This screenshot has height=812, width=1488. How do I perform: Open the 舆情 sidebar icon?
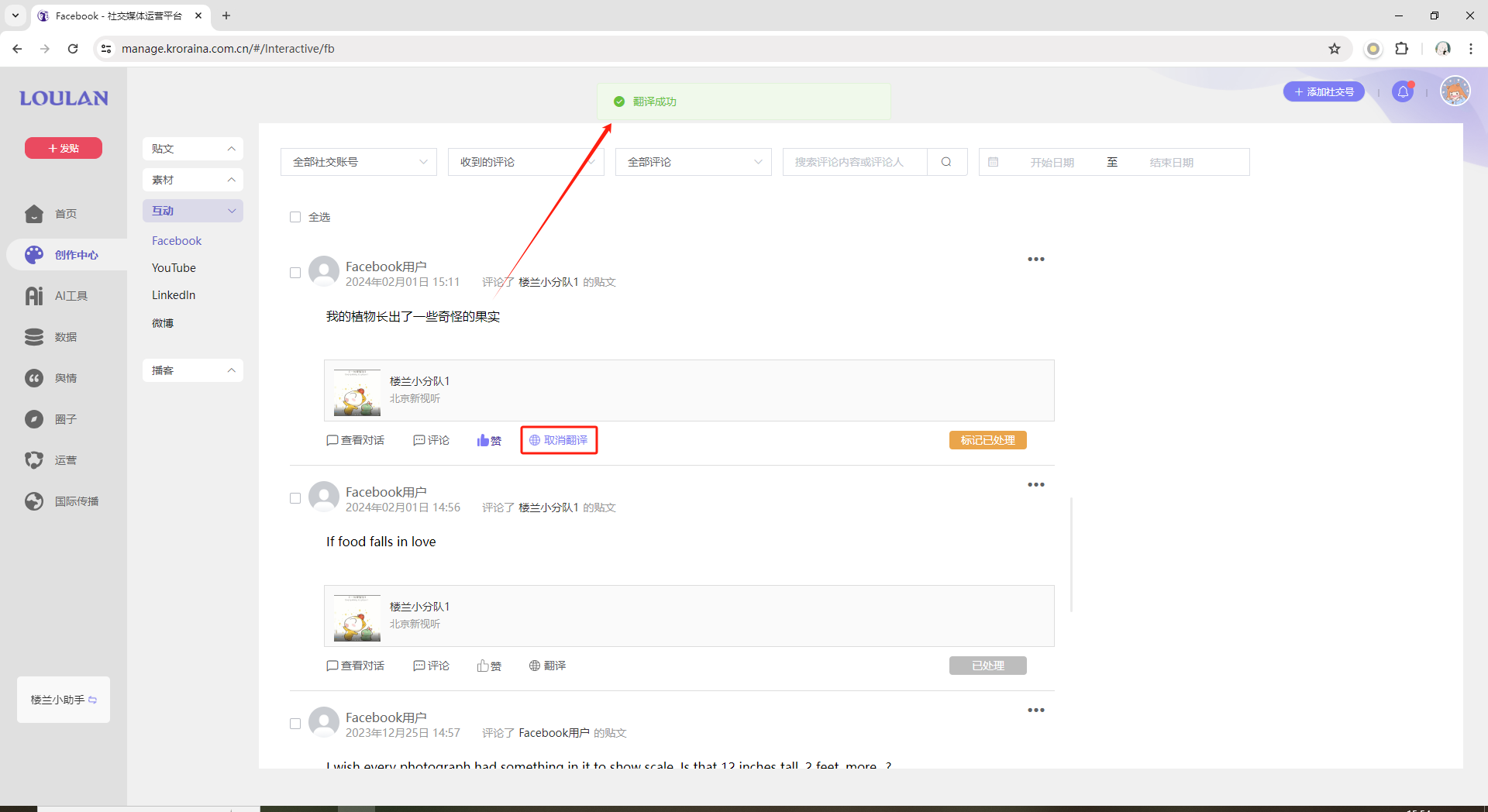[x=34, y=378]
